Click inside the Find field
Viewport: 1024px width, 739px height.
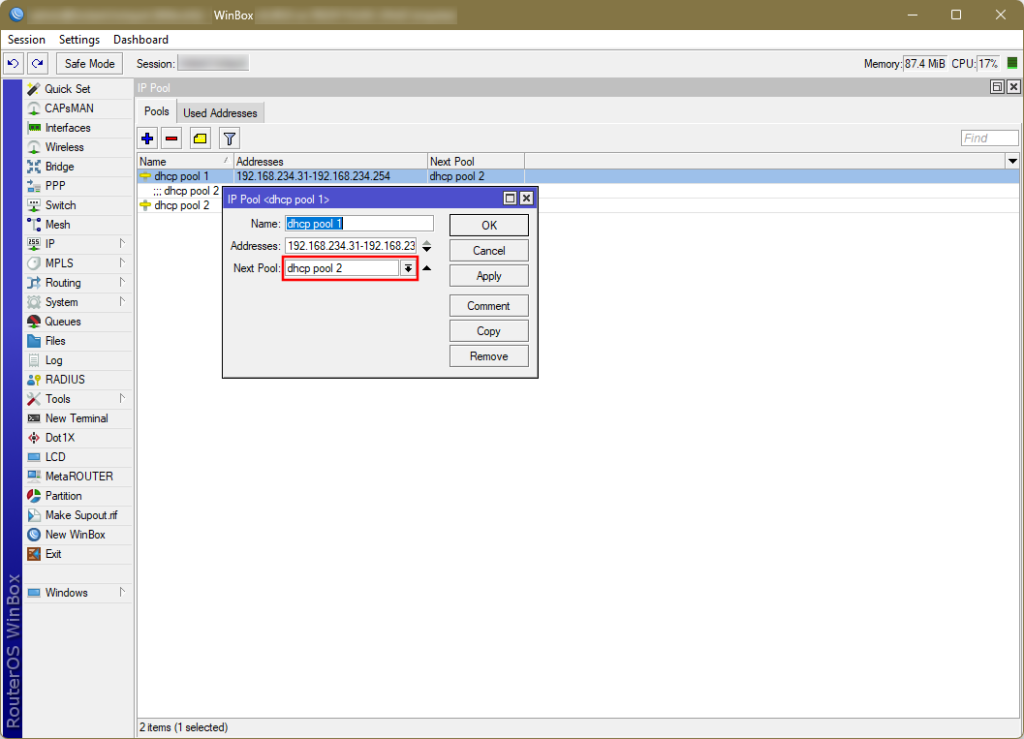coord(988,137)
